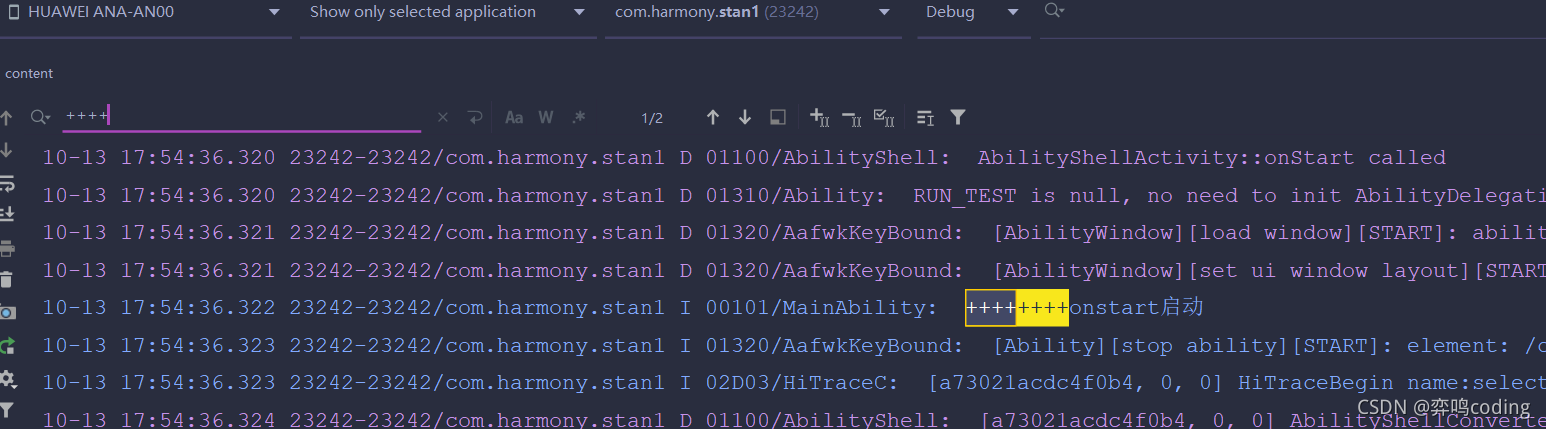Click the ++++ search input field
The width and height of the screenshot is (1546, 429).
pyautogui.click(x=240, y=117)
